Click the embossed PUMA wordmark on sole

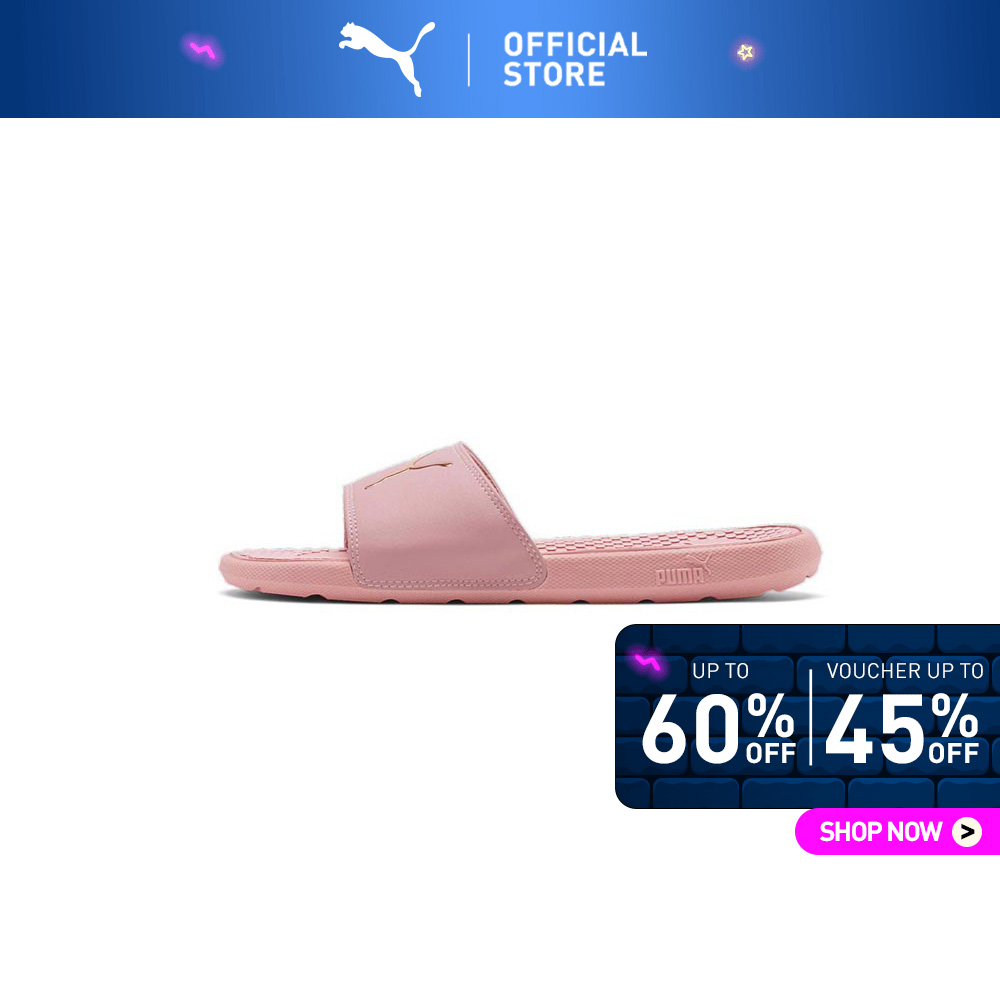pyautogui.click(x=682, y=571)
